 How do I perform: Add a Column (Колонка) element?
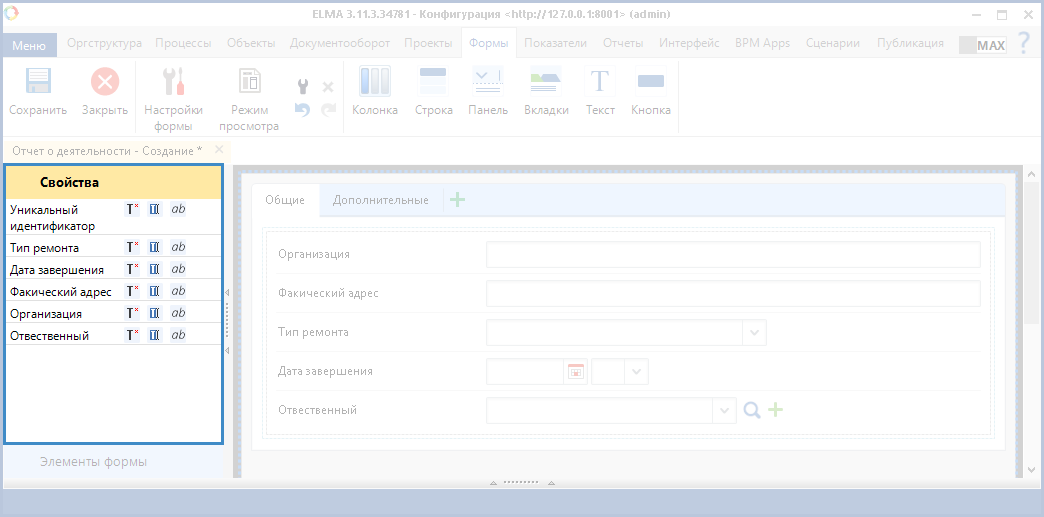coord(375,82)
